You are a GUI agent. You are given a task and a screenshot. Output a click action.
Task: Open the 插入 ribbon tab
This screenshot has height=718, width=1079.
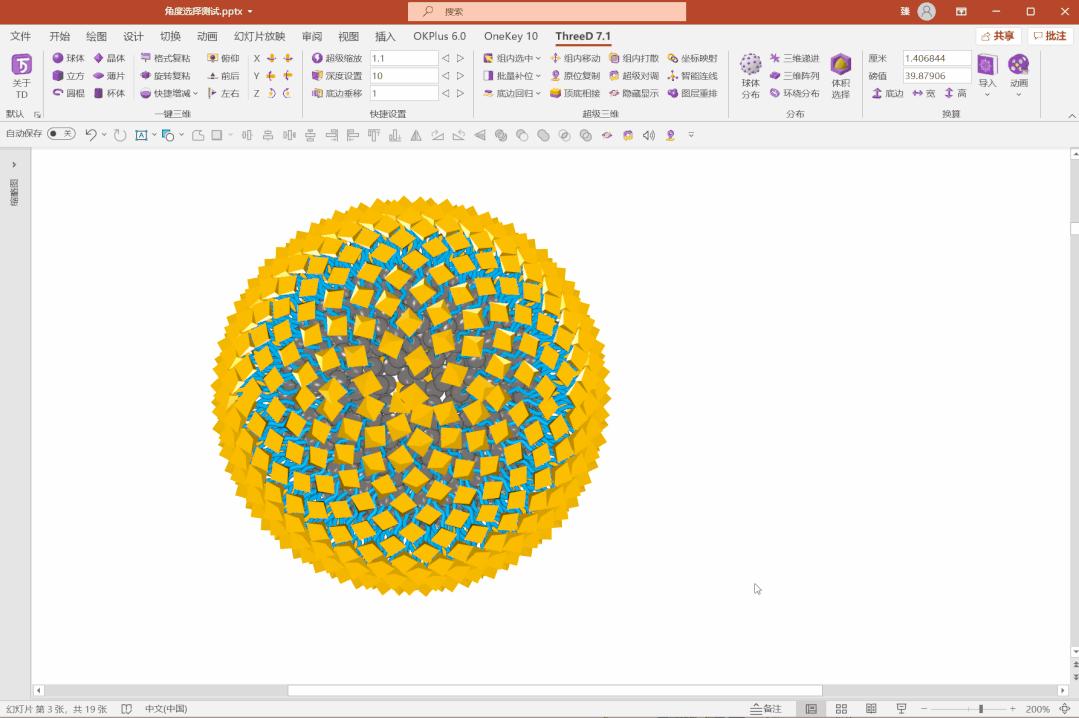(385, 36)
